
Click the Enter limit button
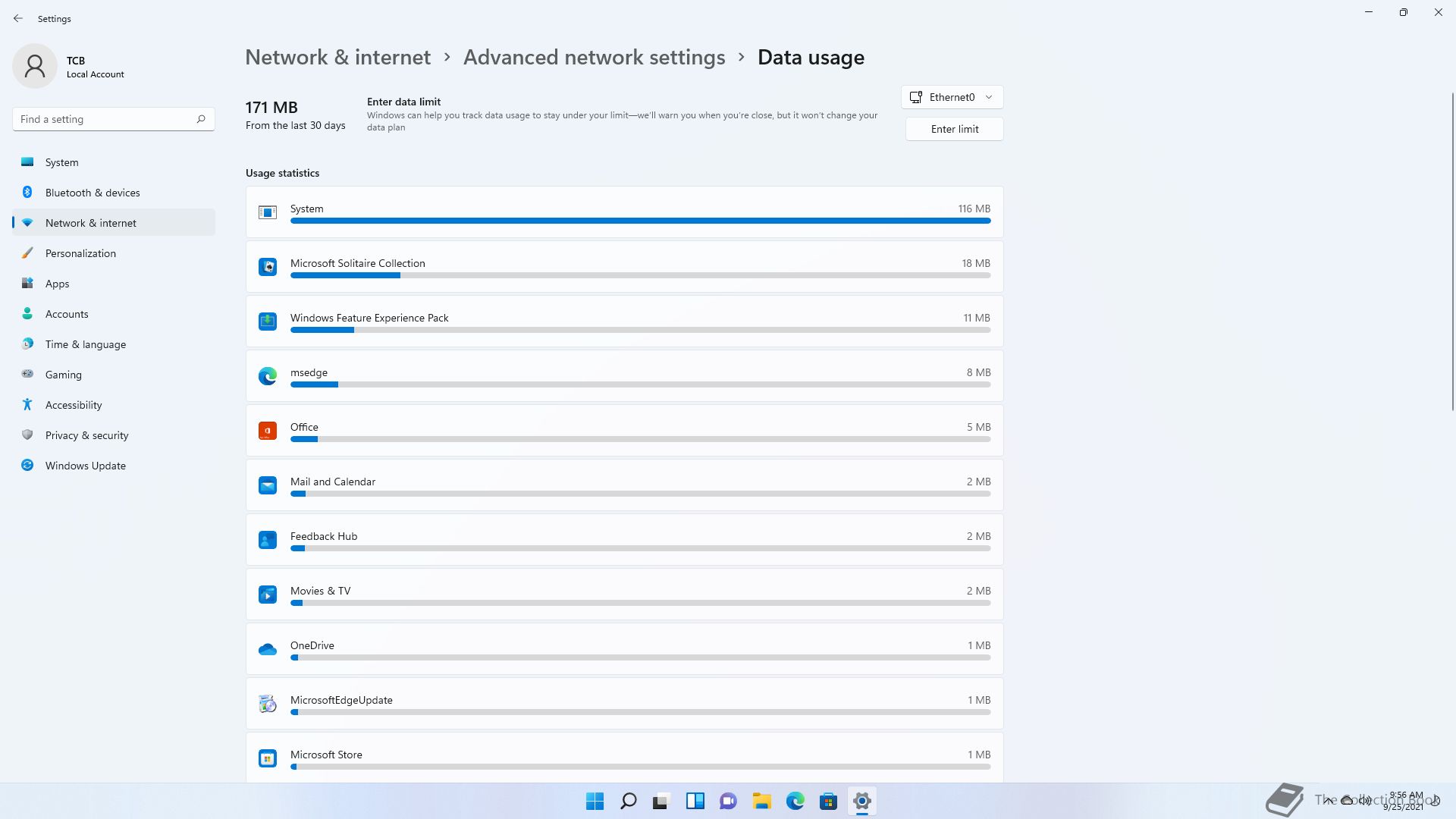click(x=955, y=129)
